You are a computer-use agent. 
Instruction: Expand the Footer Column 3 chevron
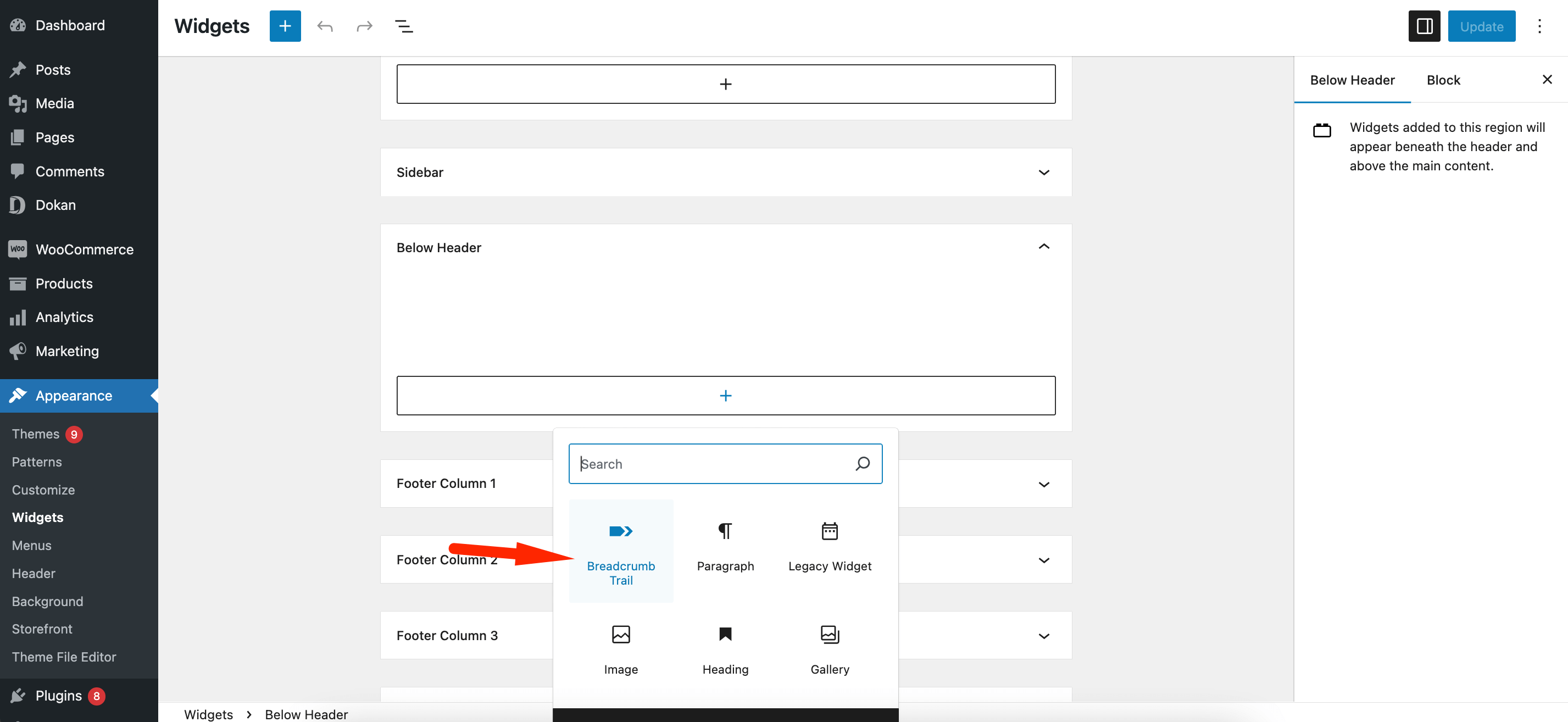tap(1043, 636)
